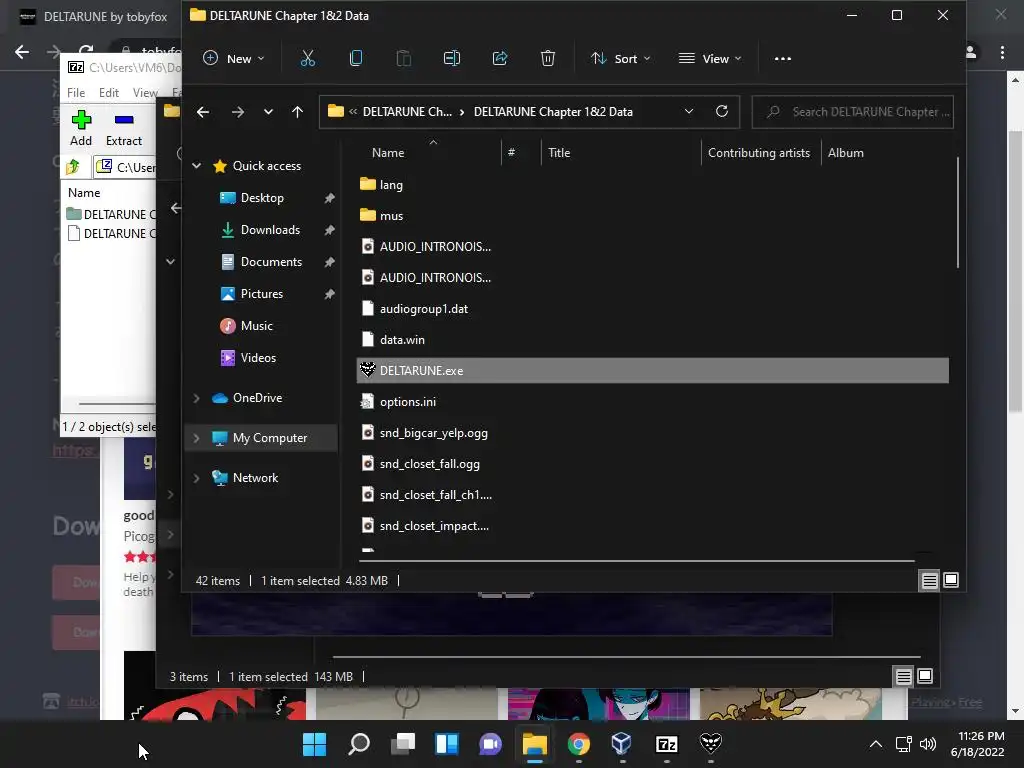Select Videos in navigation pane
This screenshot has width=1024, height=768.
click(259, 358)
